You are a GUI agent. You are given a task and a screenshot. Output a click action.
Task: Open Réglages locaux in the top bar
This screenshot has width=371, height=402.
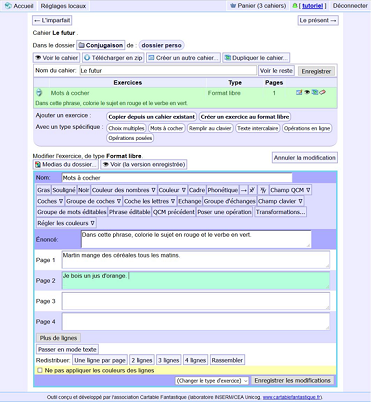coord(63,6)
